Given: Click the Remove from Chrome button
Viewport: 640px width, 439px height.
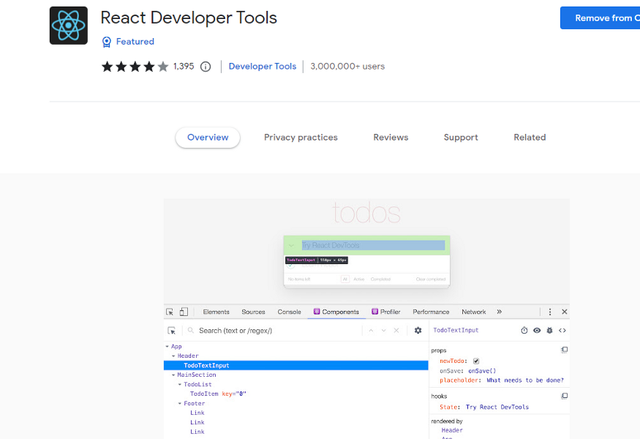Looking at the screenshot, I should click(600, 18).
